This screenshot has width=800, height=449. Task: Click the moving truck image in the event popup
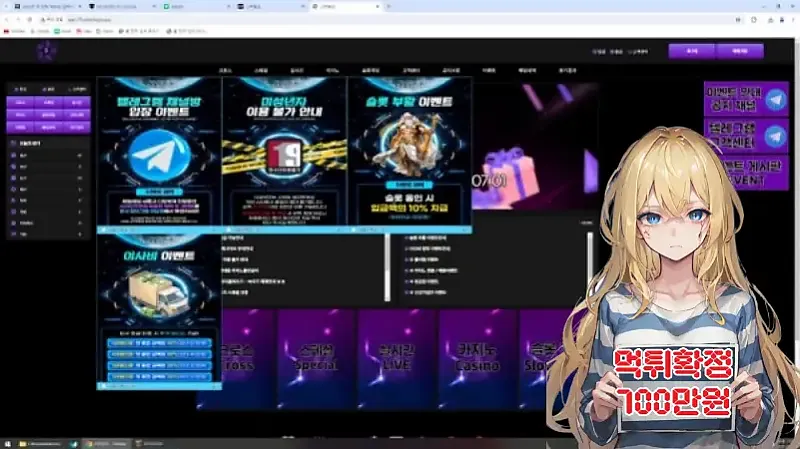coord(159,293)
